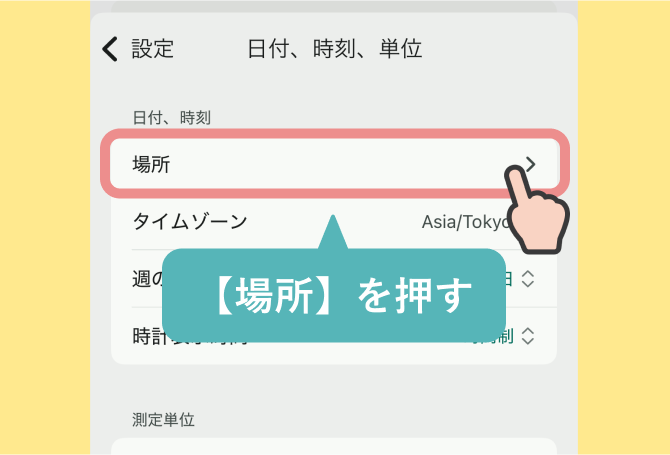Select the Asia/Tokyo timezone value
The image size is (670, 455).
(x=466, y=222)
